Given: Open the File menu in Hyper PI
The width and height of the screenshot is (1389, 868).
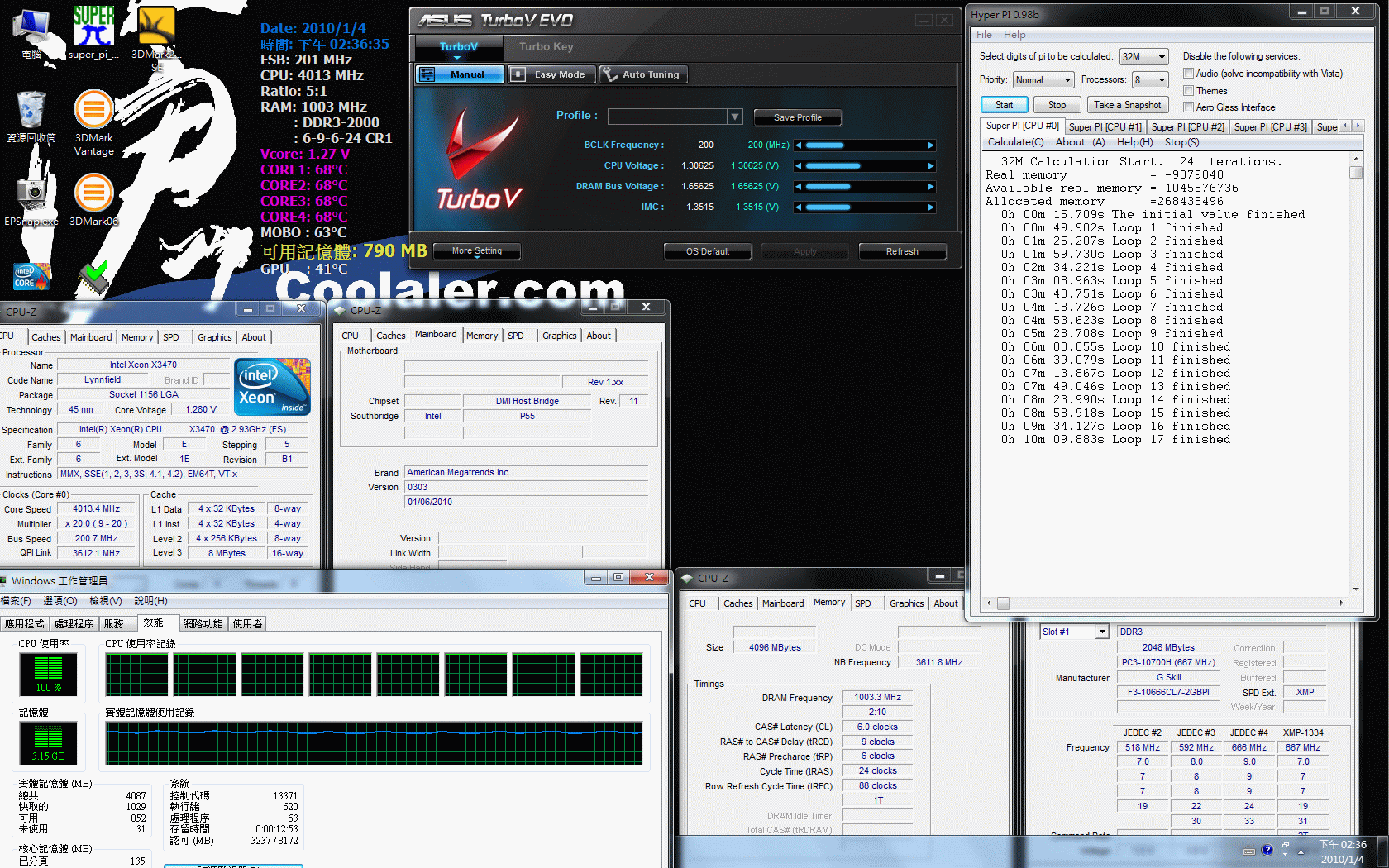Looking at the screenshot, I should [984, 35].
